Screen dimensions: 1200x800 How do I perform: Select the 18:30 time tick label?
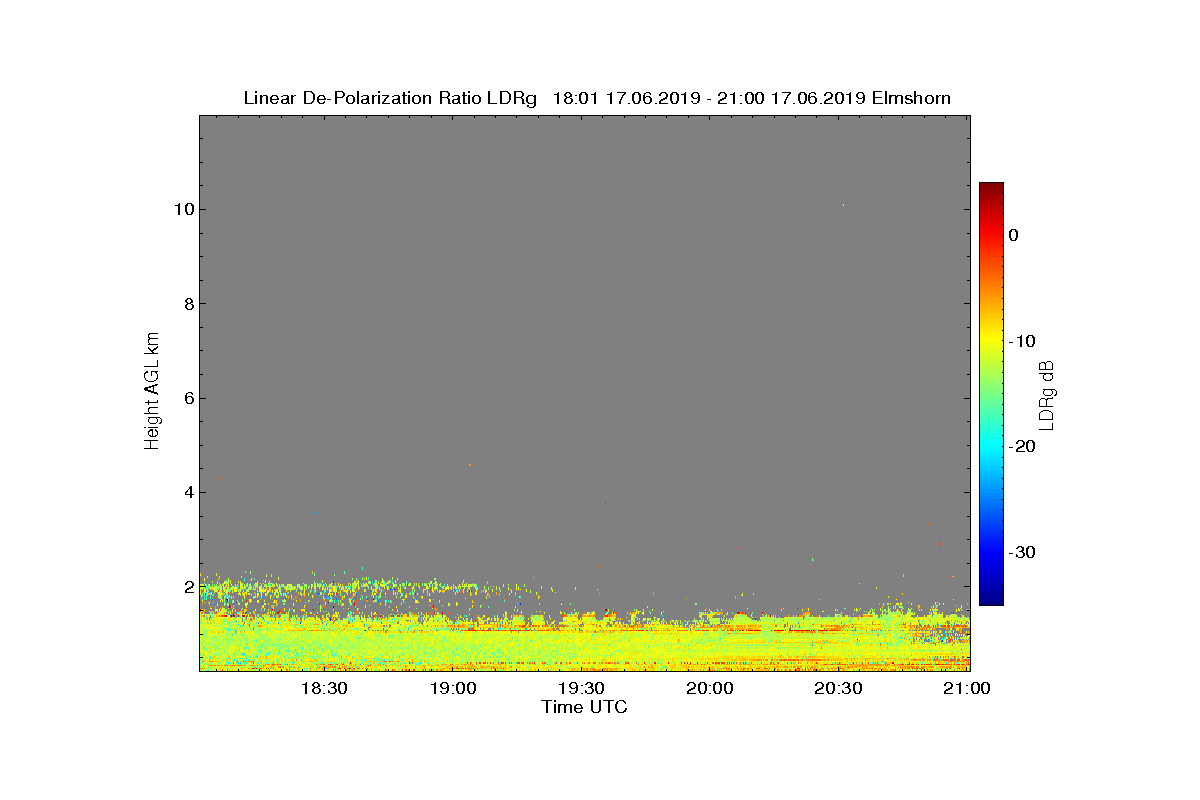pyautogui.click(x=323, y=688)
